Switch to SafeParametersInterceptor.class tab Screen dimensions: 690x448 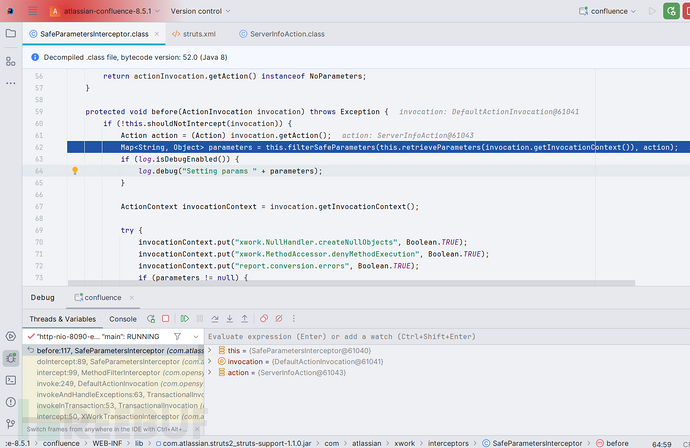[x=94, y=34]
